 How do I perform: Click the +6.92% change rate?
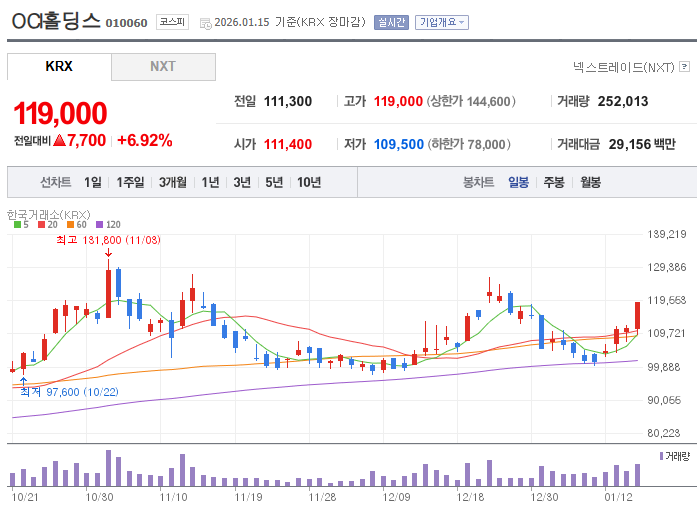coord(144,140)
